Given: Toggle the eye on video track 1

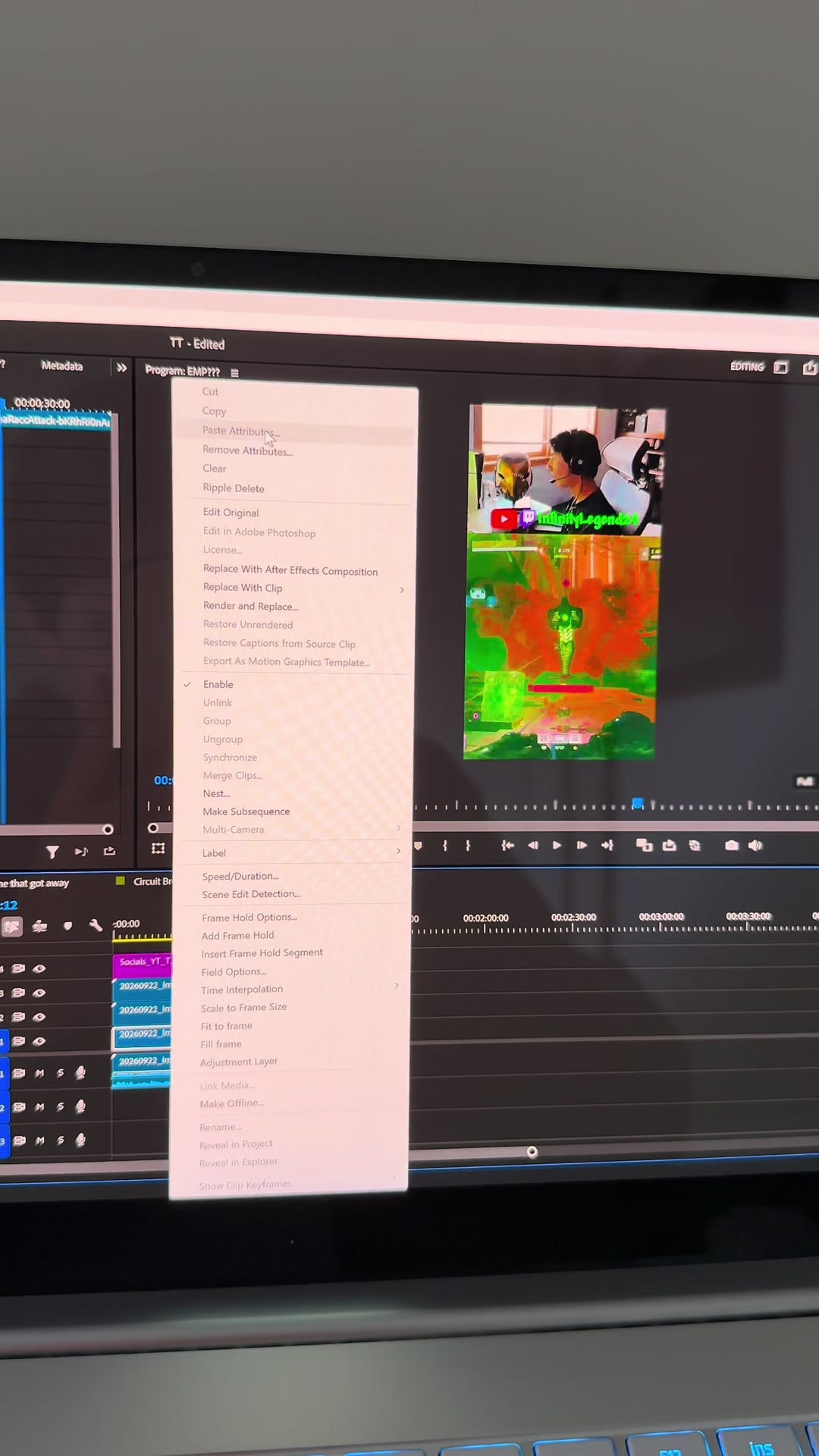Looking at the screenshot, I should pos(39,1041).
